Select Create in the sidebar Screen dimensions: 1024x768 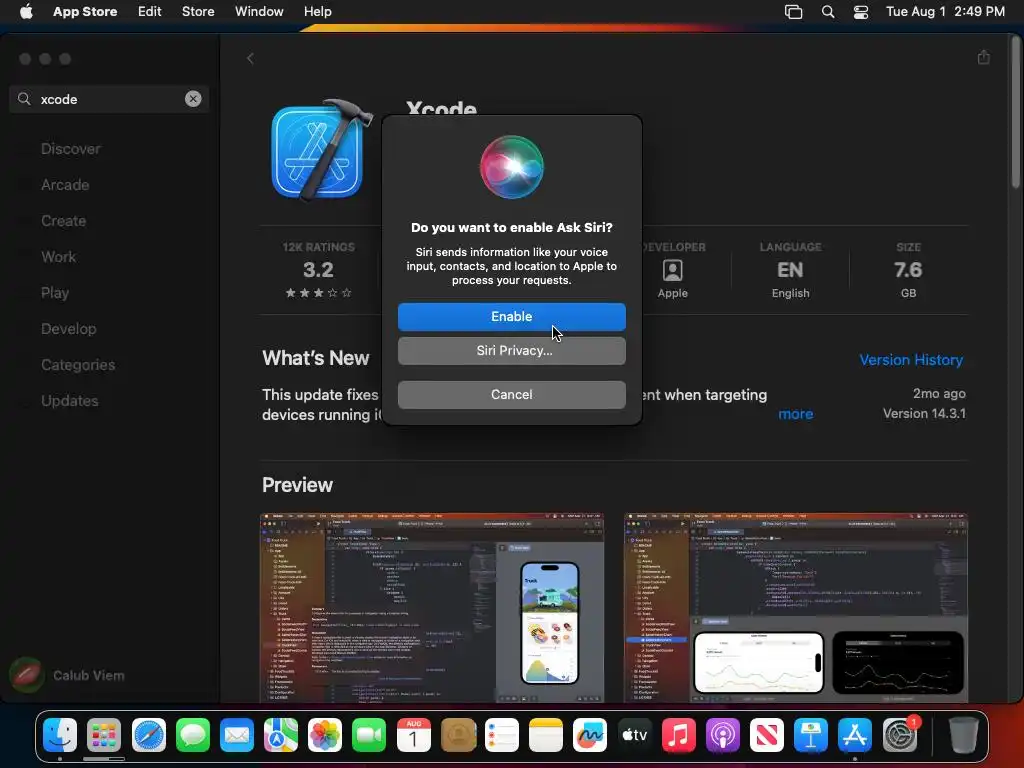(63, 221)
